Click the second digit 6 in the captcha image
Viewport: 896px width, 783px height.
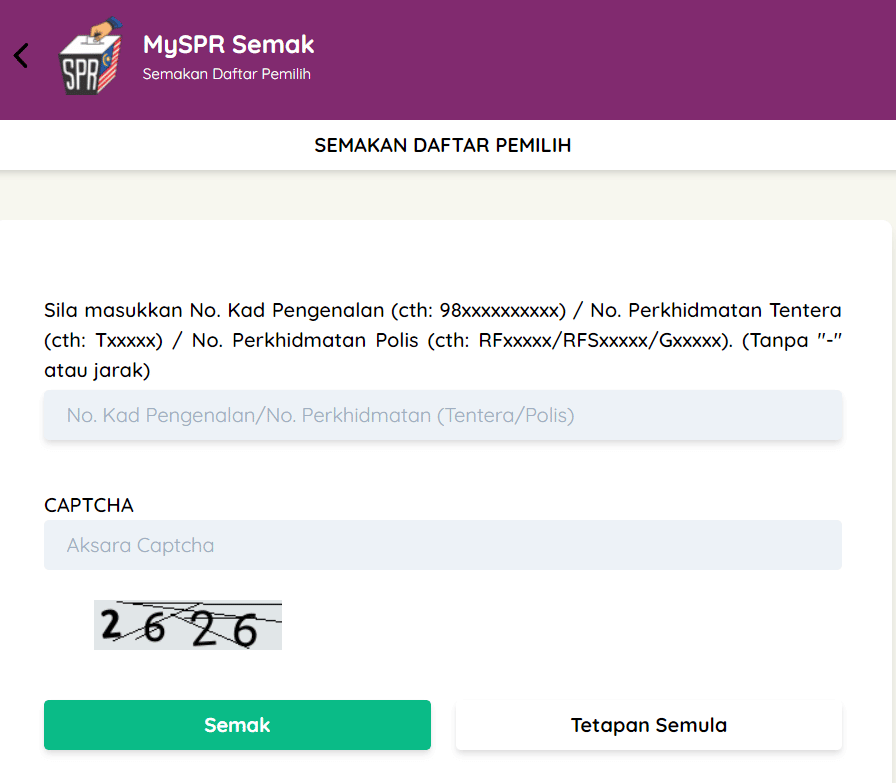coord(154,628)
